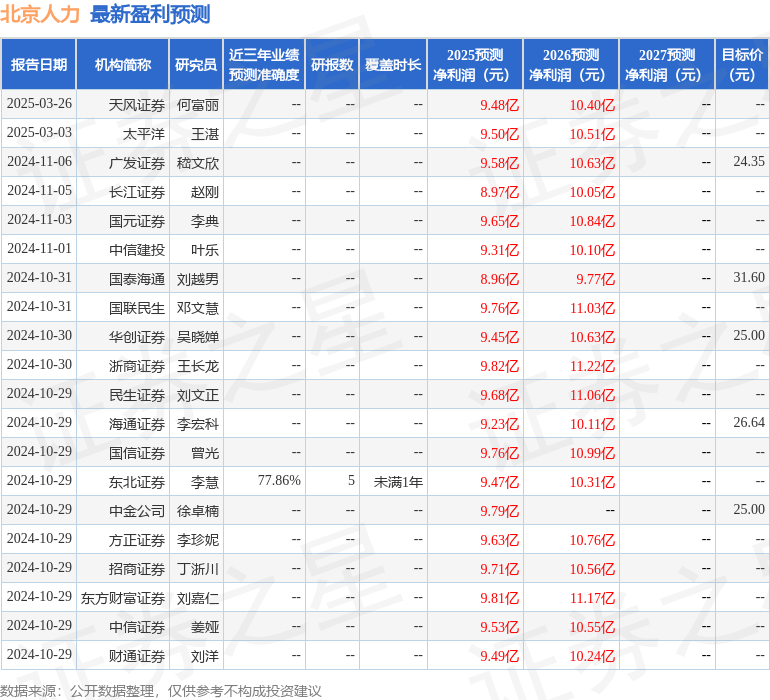770x700 pixels.
Task: Select the 东方财富证券 row institution
Action: [x=123, y=598]
